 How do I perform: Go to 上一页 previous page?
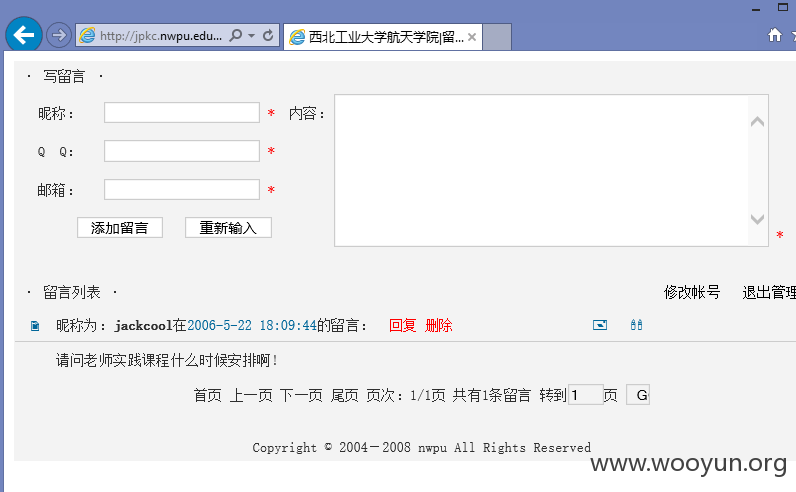[251, 395]
